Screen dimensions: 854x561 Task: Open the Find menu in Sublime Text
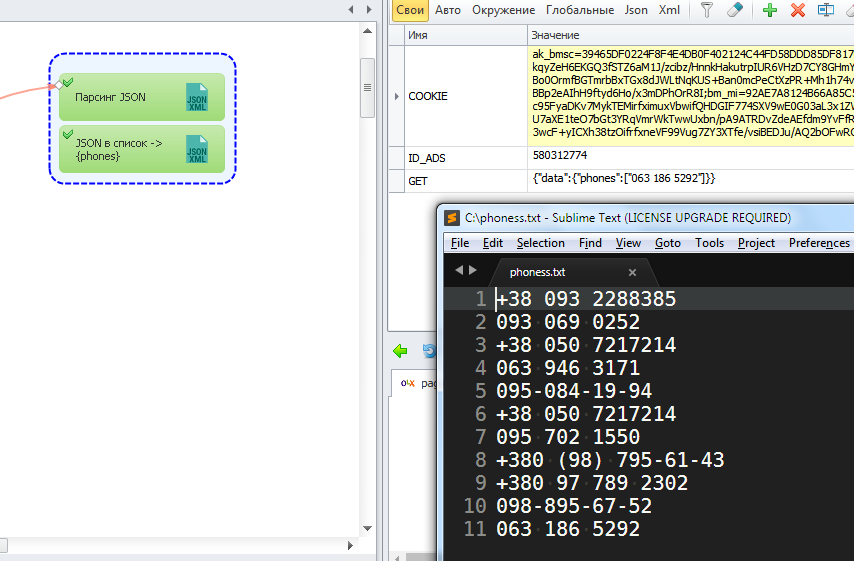[x=590, y=243]
